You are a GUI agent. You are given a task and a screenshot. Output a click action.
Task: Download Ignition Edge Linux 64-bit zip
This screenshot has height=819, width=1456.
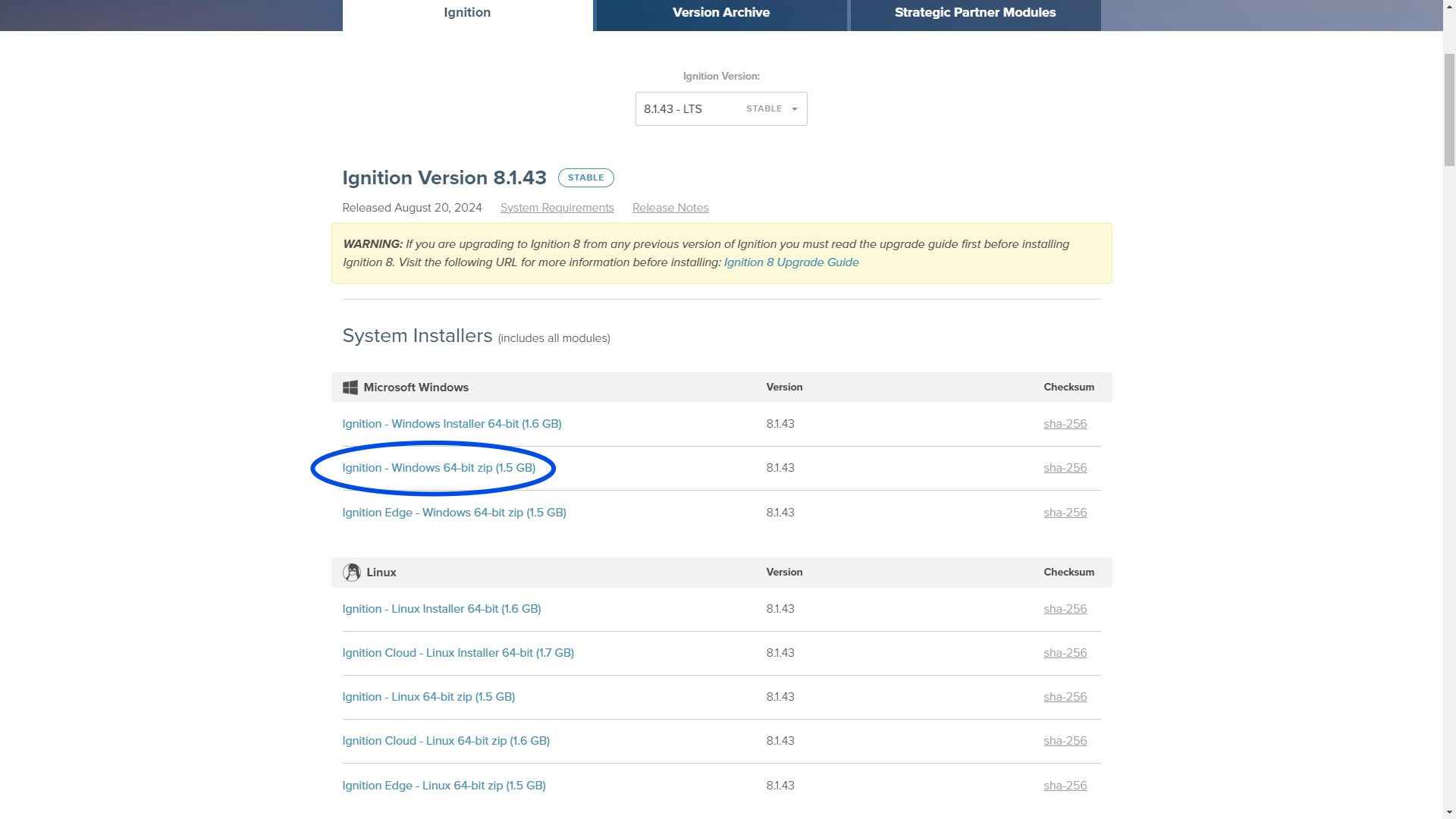(x=444, y=786)
